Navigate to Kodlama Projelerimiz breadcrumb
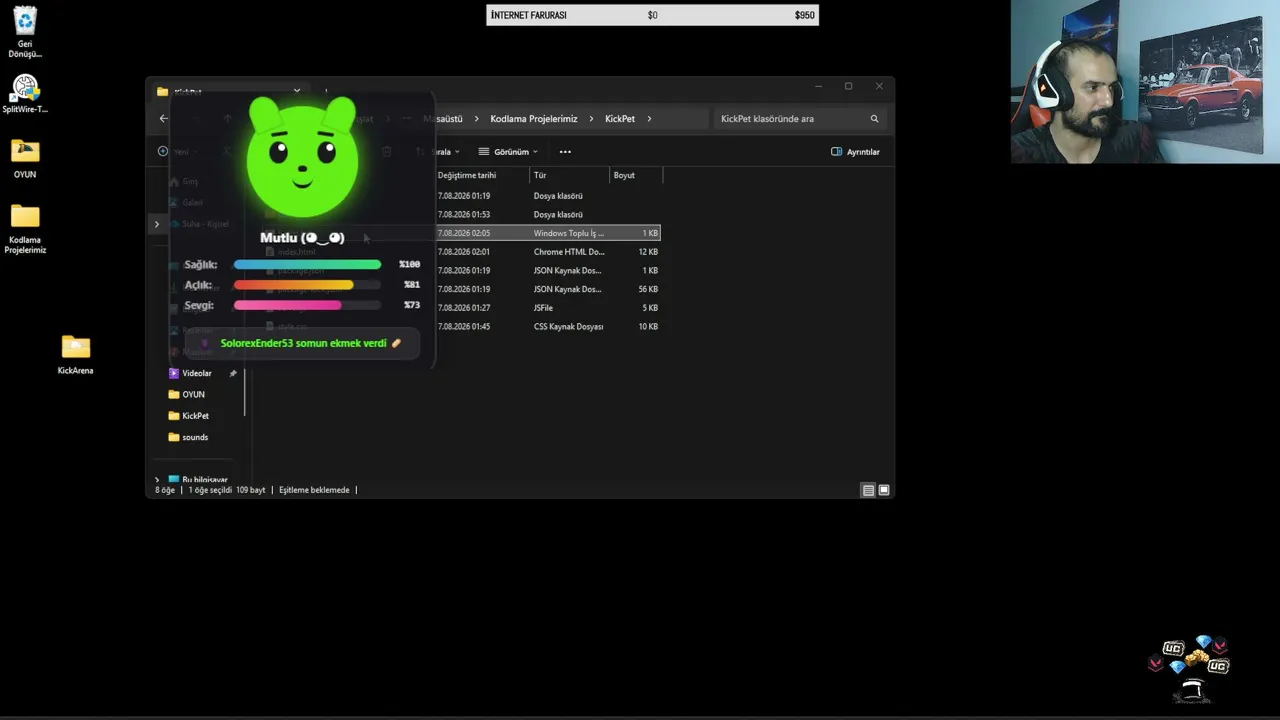The height and width of the screenshot is (720, 1280). pos(534,119)
